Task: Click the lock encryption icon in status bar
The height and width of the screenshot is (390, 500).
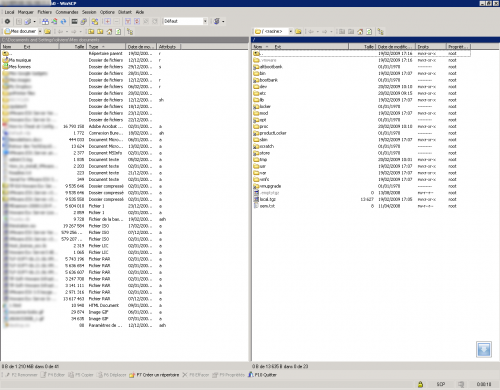Action: point(420,384)
